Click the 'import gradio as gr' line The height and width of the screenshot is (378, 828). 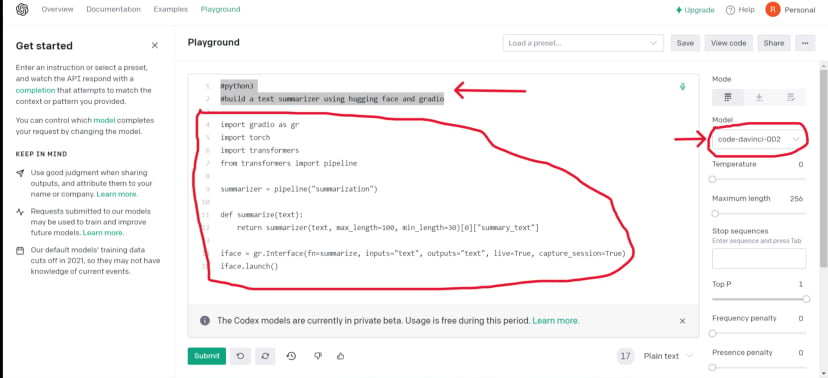coord(260,125)
